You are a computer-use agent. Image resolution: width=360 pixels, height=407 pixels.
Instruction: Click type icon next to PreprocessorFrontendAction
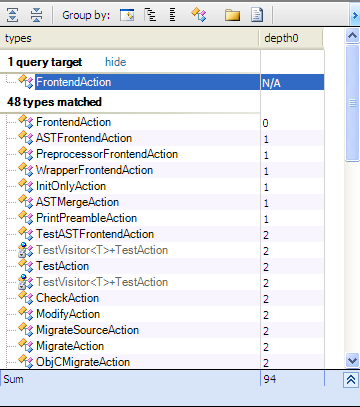click(26, 154)
